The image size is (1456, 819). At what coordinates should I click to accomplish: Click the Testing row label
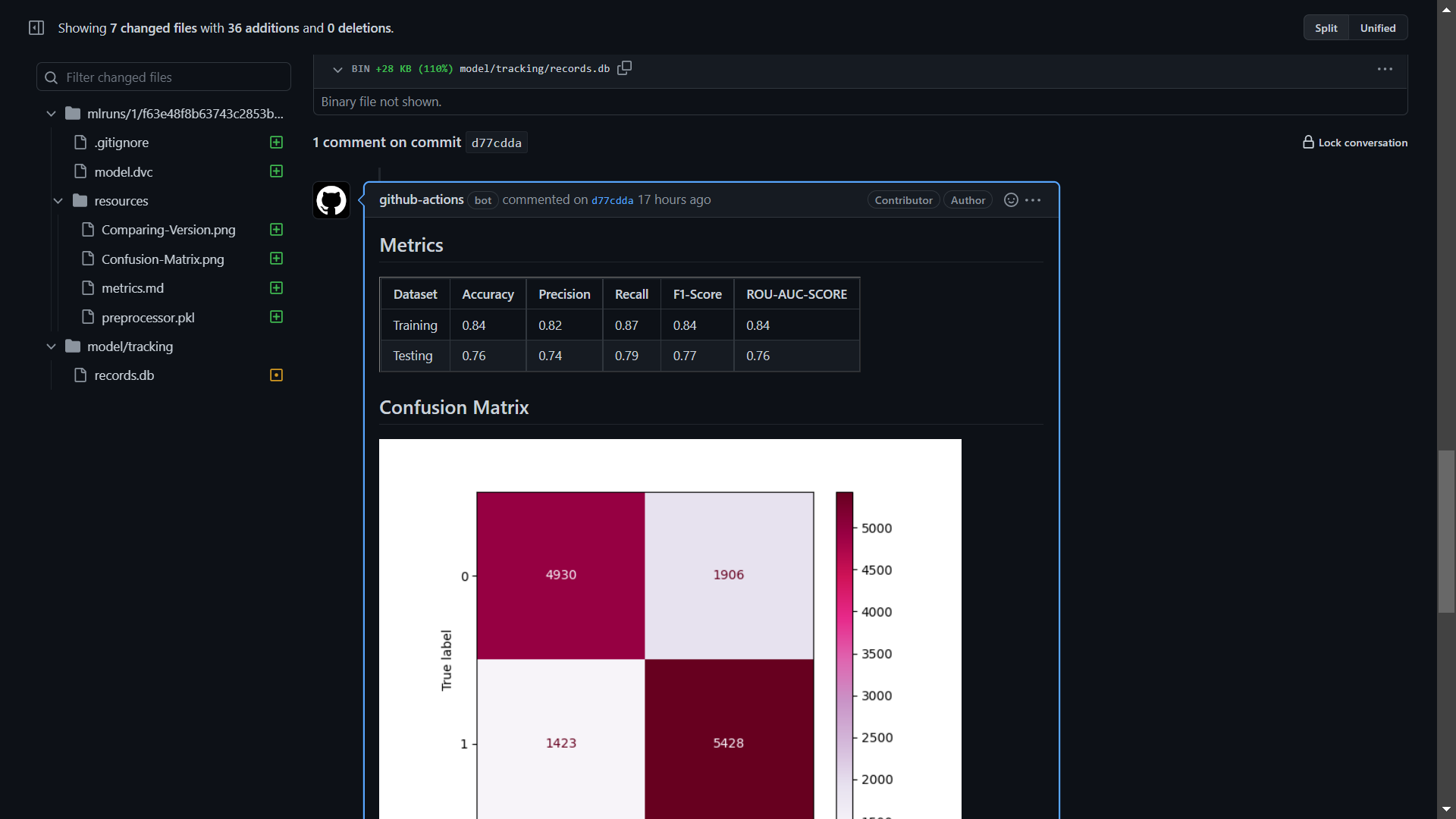(x=413, y=356)
